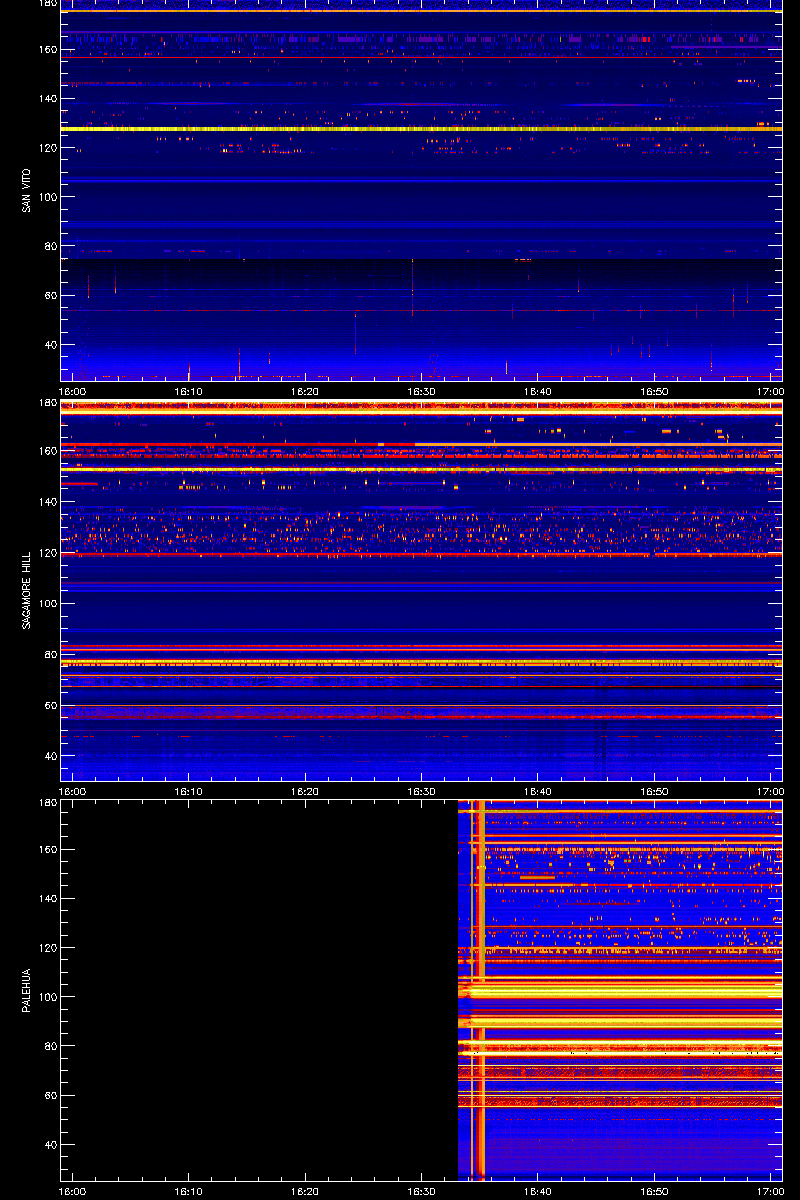The width and height of the screenshot is (800, 1200).
Task: Click the 160 frequency label on Palehua
Action: [47, 850]
